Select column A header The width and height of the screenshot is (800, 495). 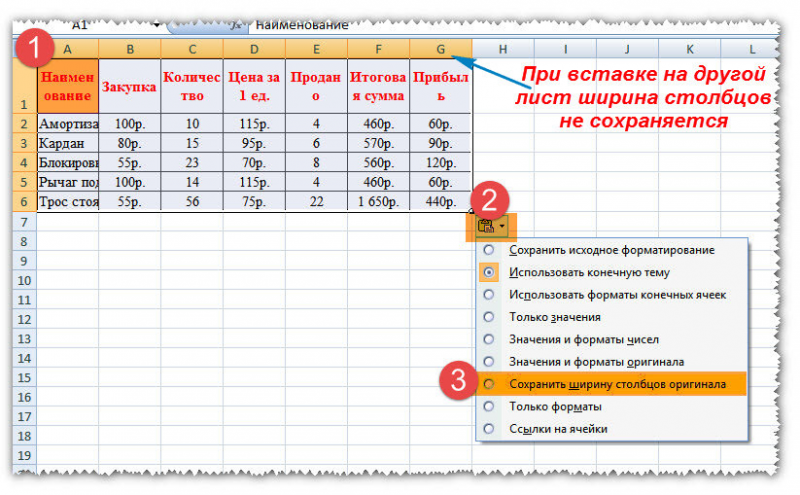click(x=67, y=50)
